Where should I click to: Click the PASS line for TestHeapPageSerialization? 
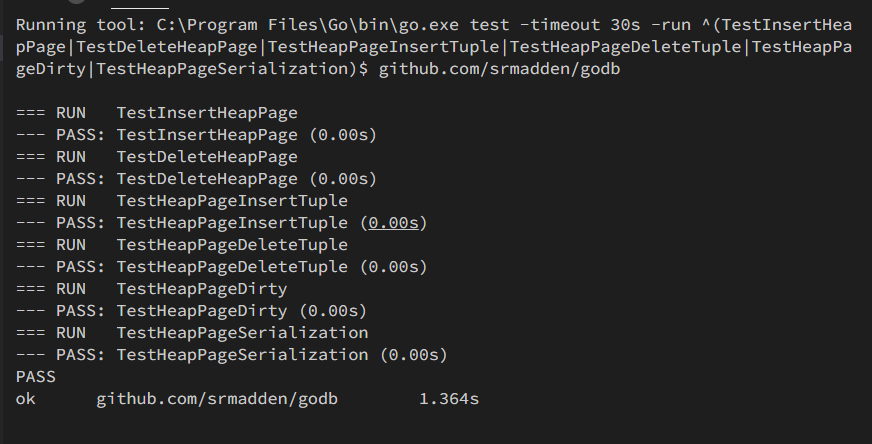(231, 355)
